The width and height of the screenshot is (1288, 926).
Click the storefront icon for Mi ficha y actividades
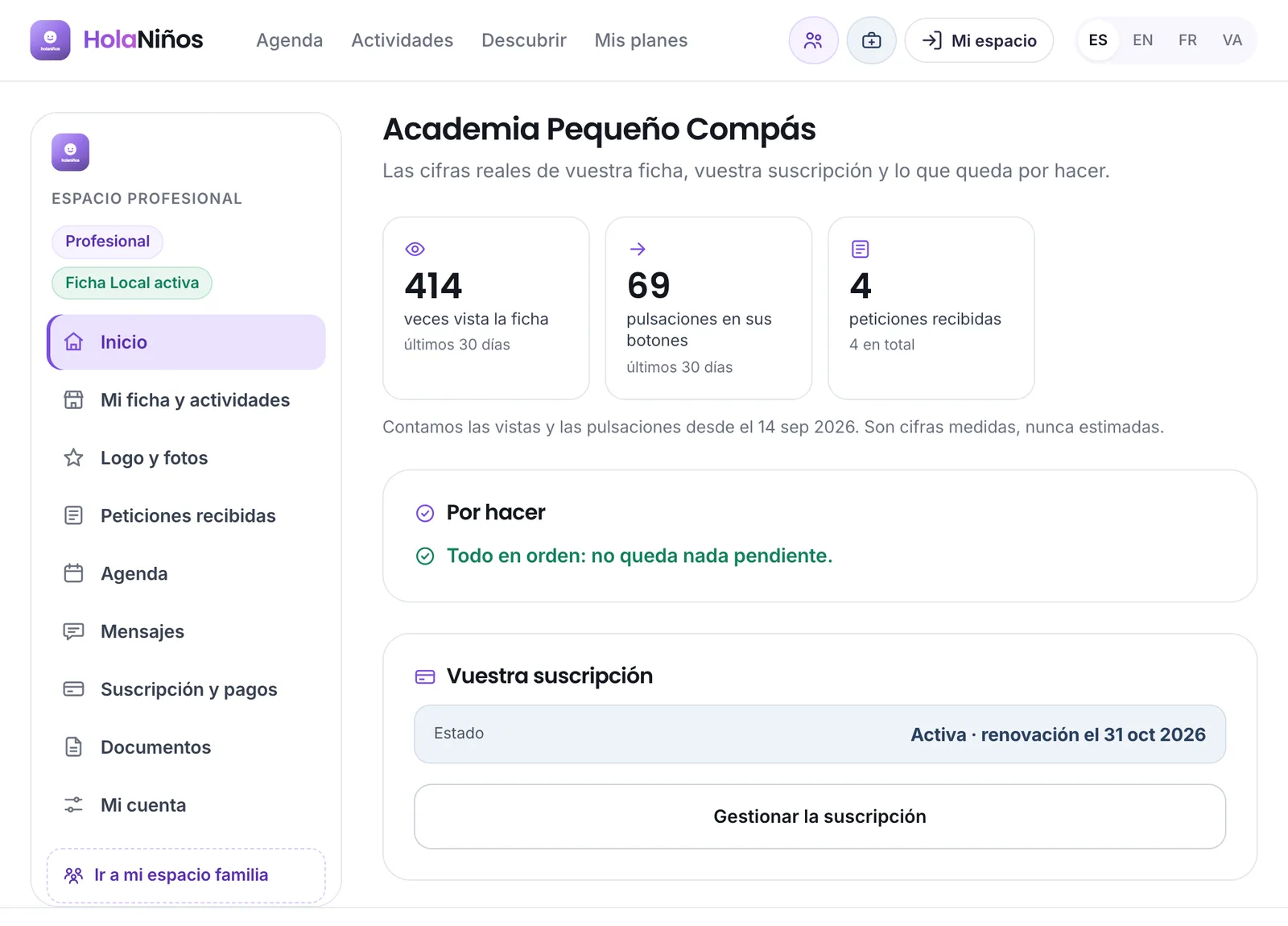(73, 400)
